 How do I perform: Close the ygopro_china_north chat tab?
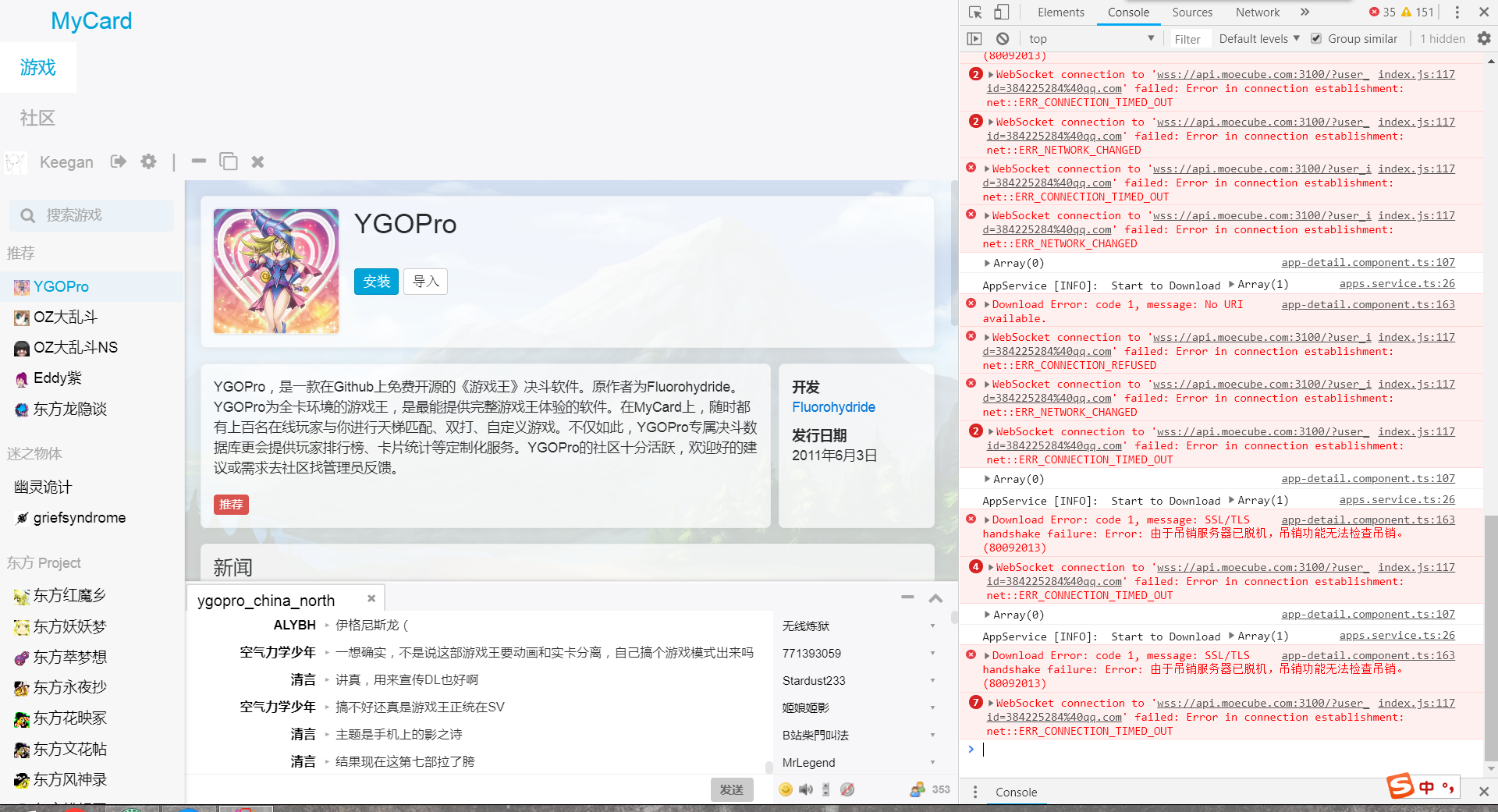coord(371,598)
